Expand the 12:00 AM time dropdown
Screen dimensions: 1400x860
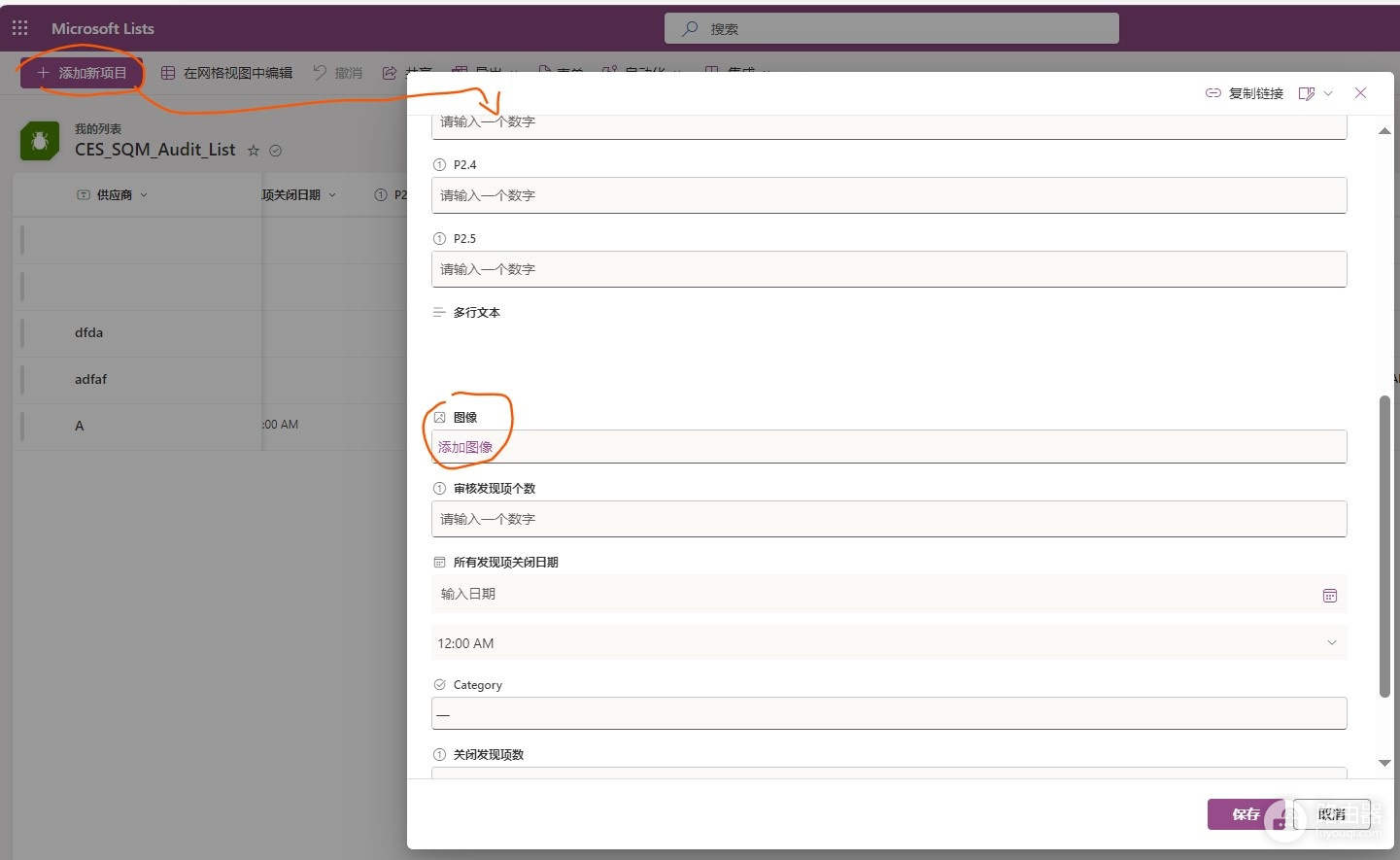[889, 643]
